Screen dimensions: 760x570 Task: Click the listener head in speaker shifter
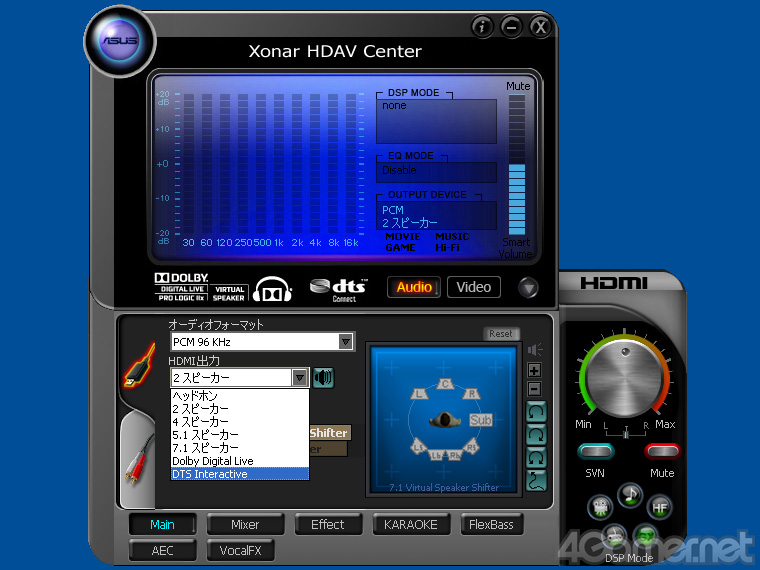tap(444, 419)
